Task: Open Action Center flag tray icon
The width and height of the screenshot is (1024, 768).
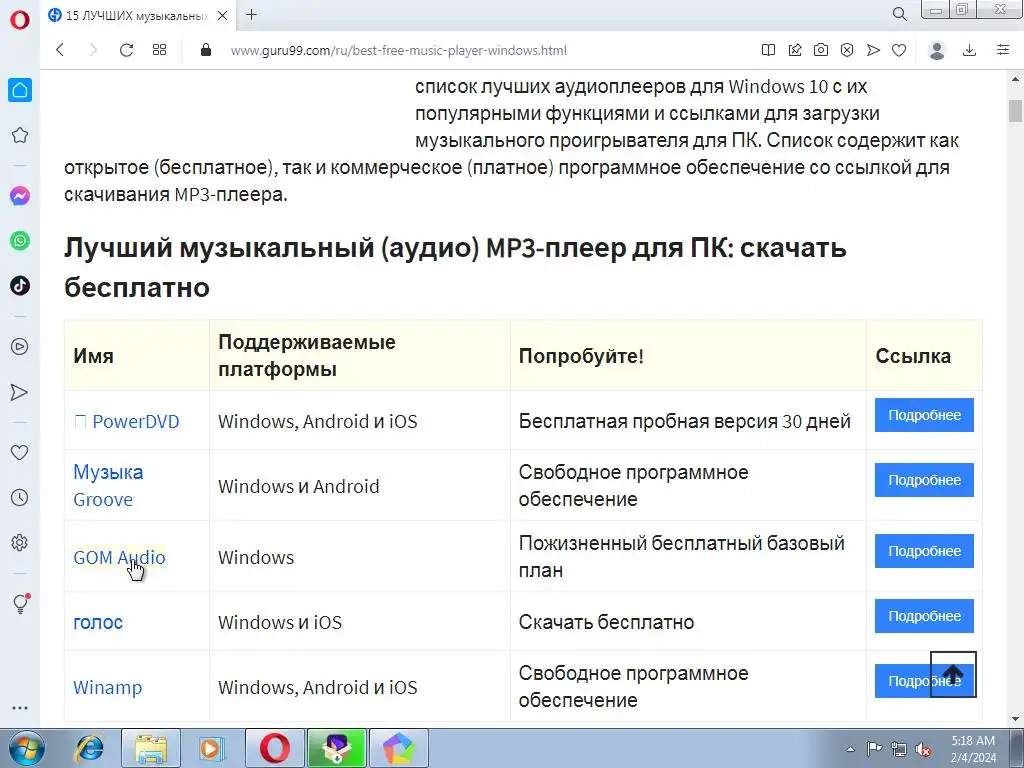Action: 874,749
